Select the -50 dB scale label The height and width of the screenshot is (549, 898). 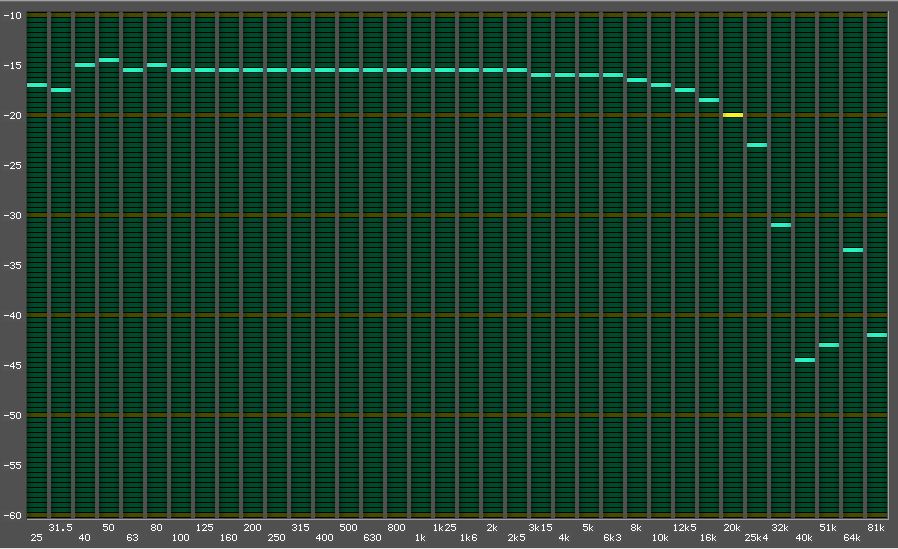(x=12, y=416)
